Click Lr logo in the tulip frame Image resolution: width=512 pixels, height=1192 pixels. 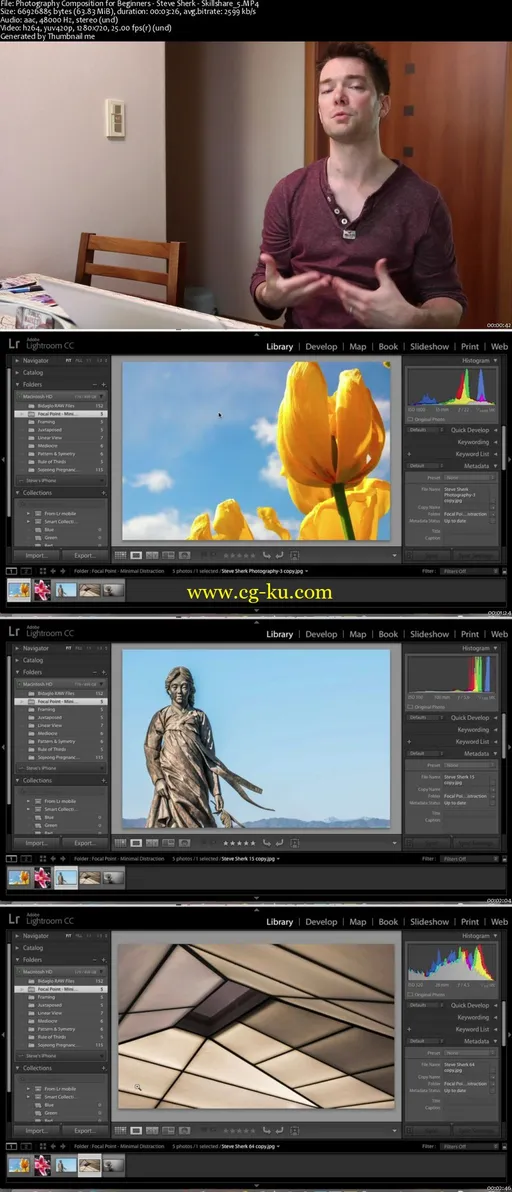[x=14, y=344]
